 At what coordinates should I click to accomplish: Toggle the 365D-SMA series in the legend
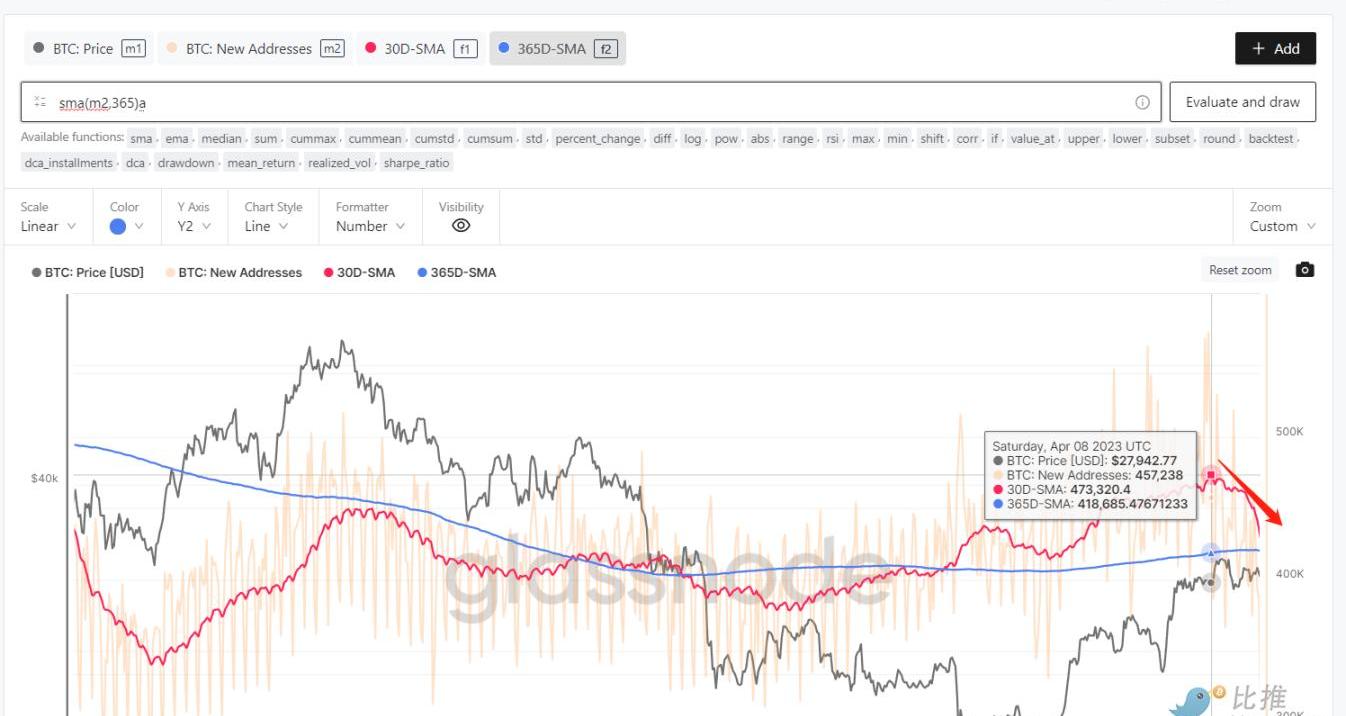click(456, 272)
